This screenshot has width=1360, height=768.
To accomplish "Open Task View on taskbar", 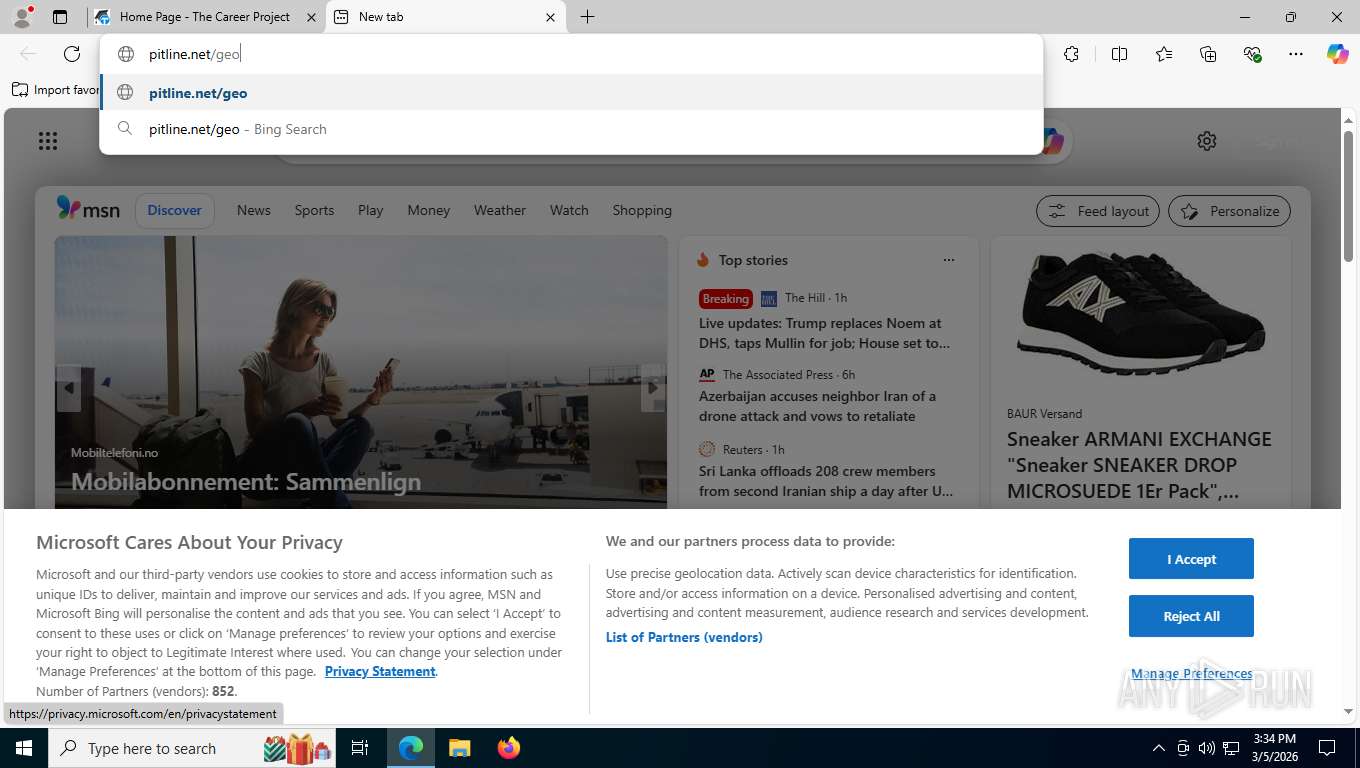I will (360, 748).
